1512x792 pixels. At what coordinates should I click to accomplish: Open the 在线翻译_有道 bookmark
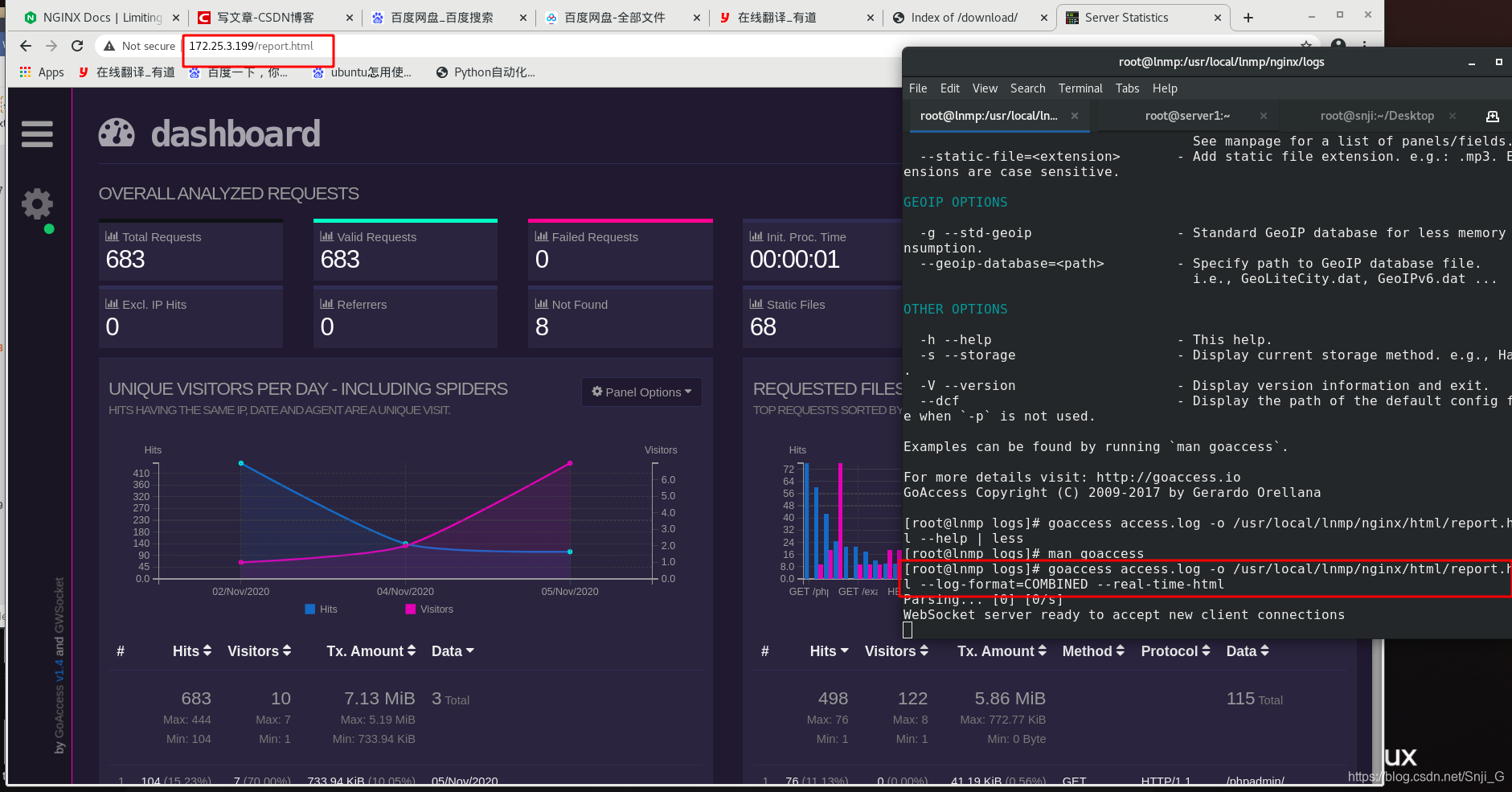(127, 72)
